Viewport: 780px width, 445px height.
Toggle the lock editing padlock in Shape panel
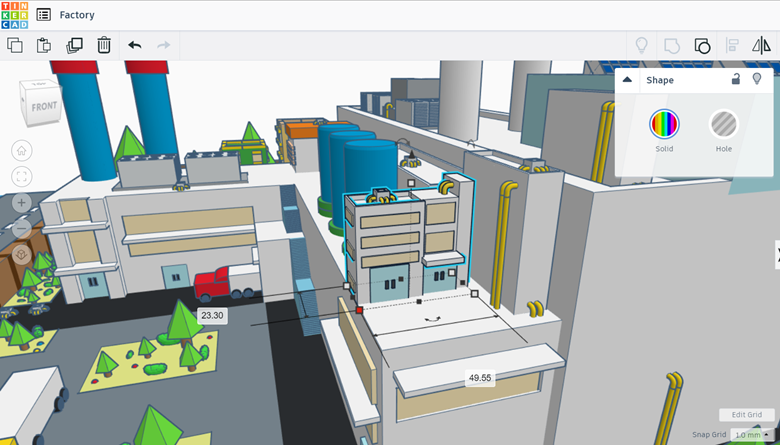(736, 79)
